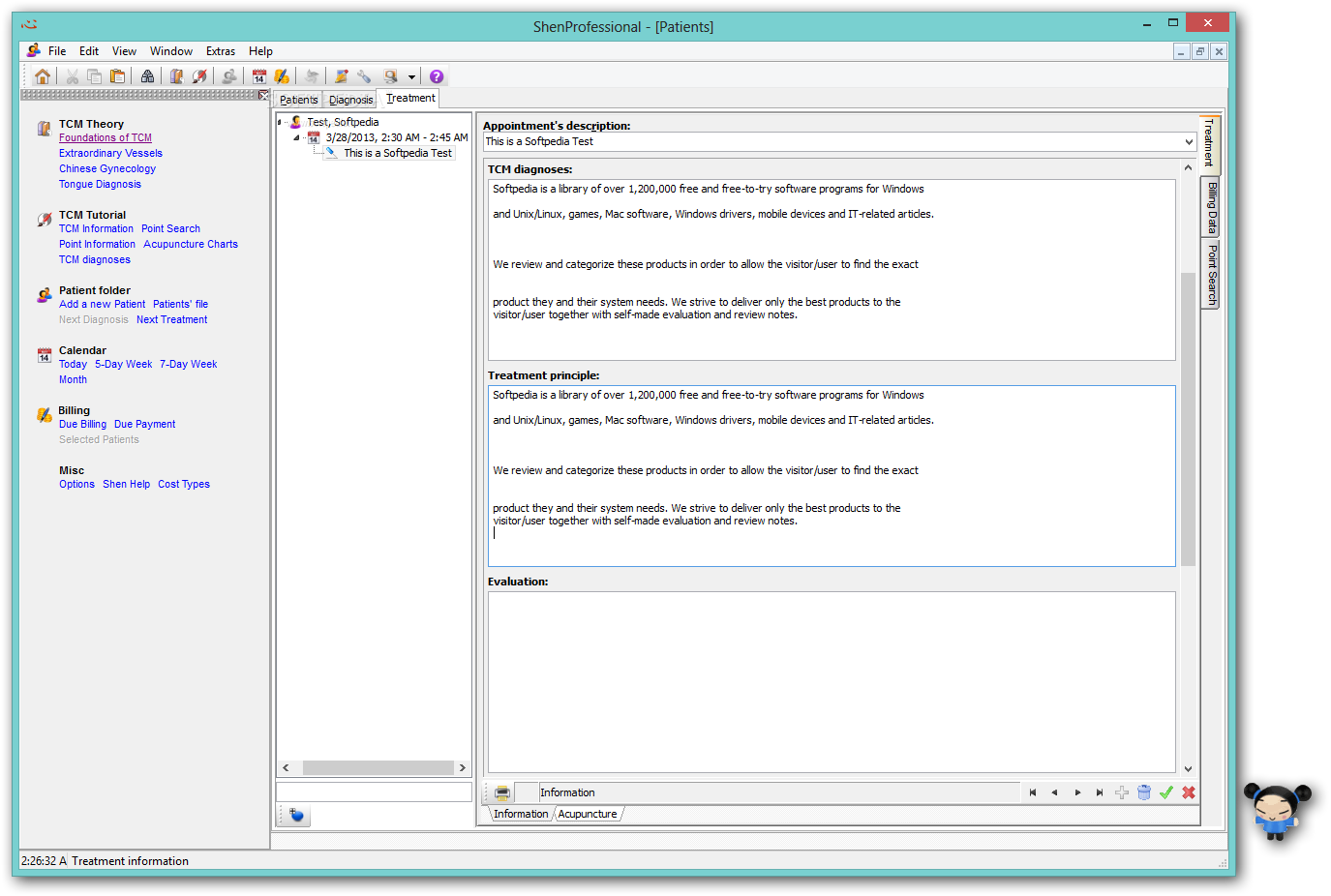Image resolution: width=1331 pixels, height=896 pixels.
Task: Click the Patients people toolbar icon
Action: pos(229,76)
